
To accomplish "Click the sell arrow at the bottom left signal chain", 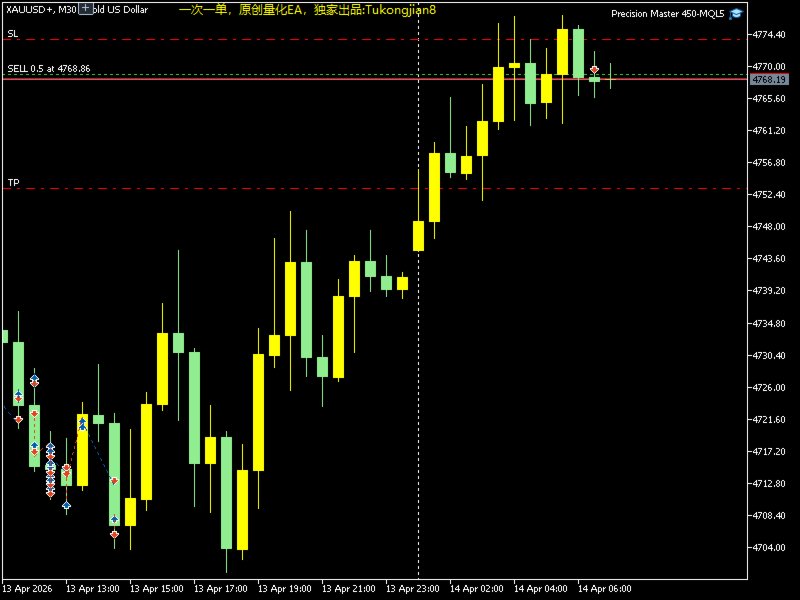I will click(x=50, y=493).
